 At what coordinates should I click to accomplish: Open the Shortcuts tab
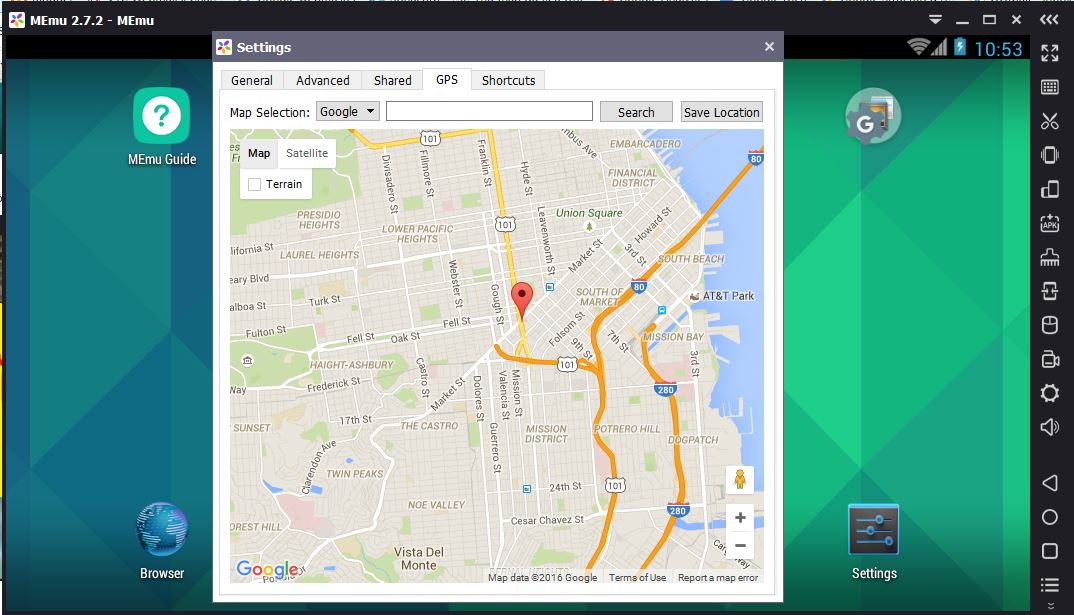pyautogui.click(x=508, y=80)
